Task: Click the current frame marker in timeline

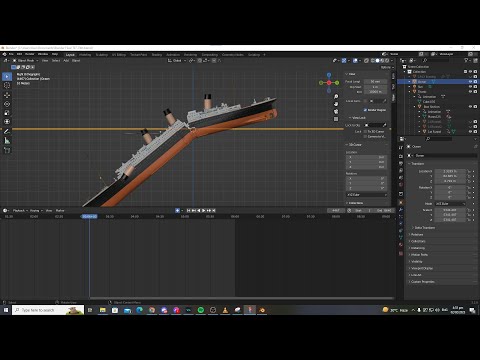Action: (89, 216)
